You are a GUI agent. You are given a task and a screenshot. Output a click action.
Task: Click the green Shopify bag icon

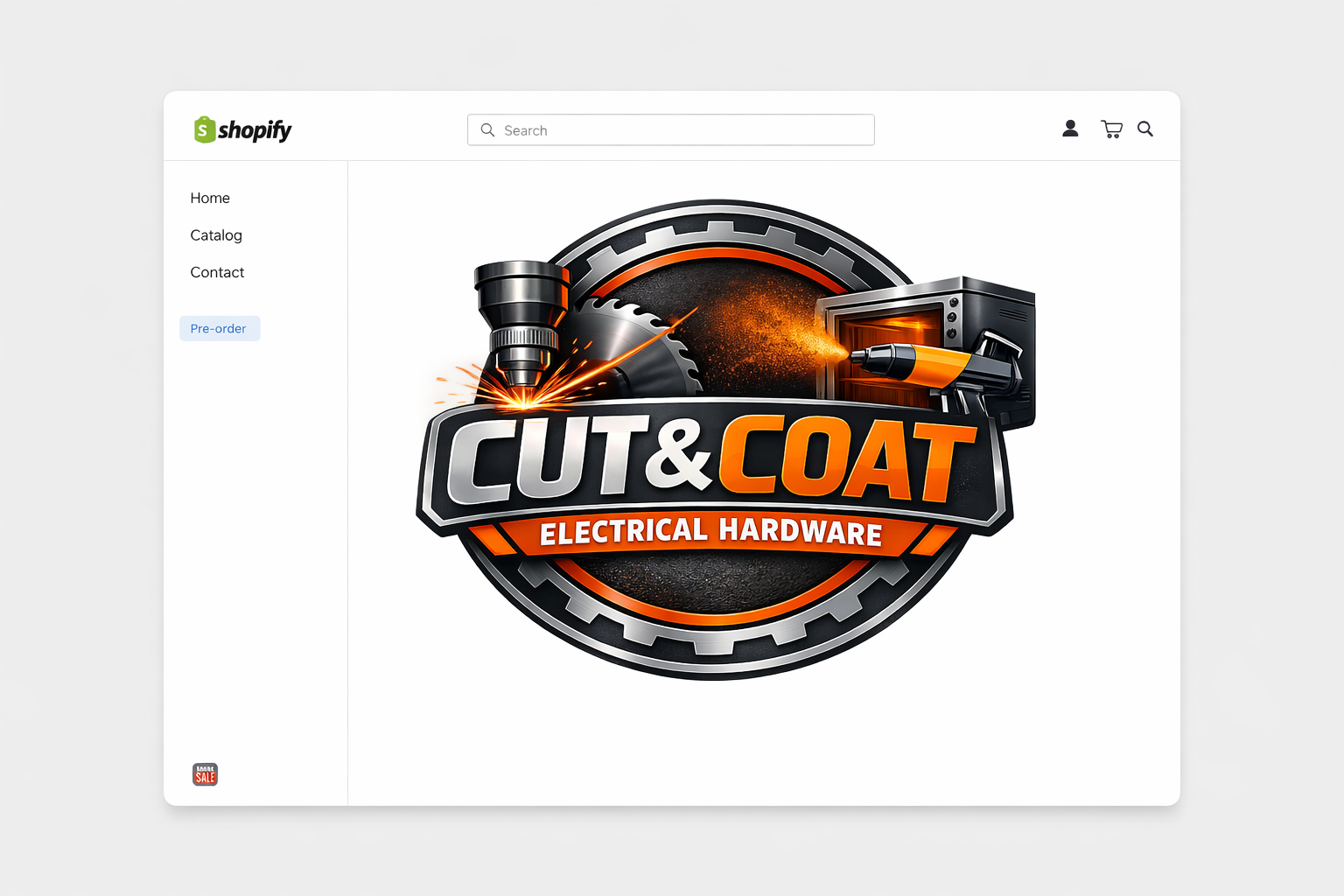[204, 129]
